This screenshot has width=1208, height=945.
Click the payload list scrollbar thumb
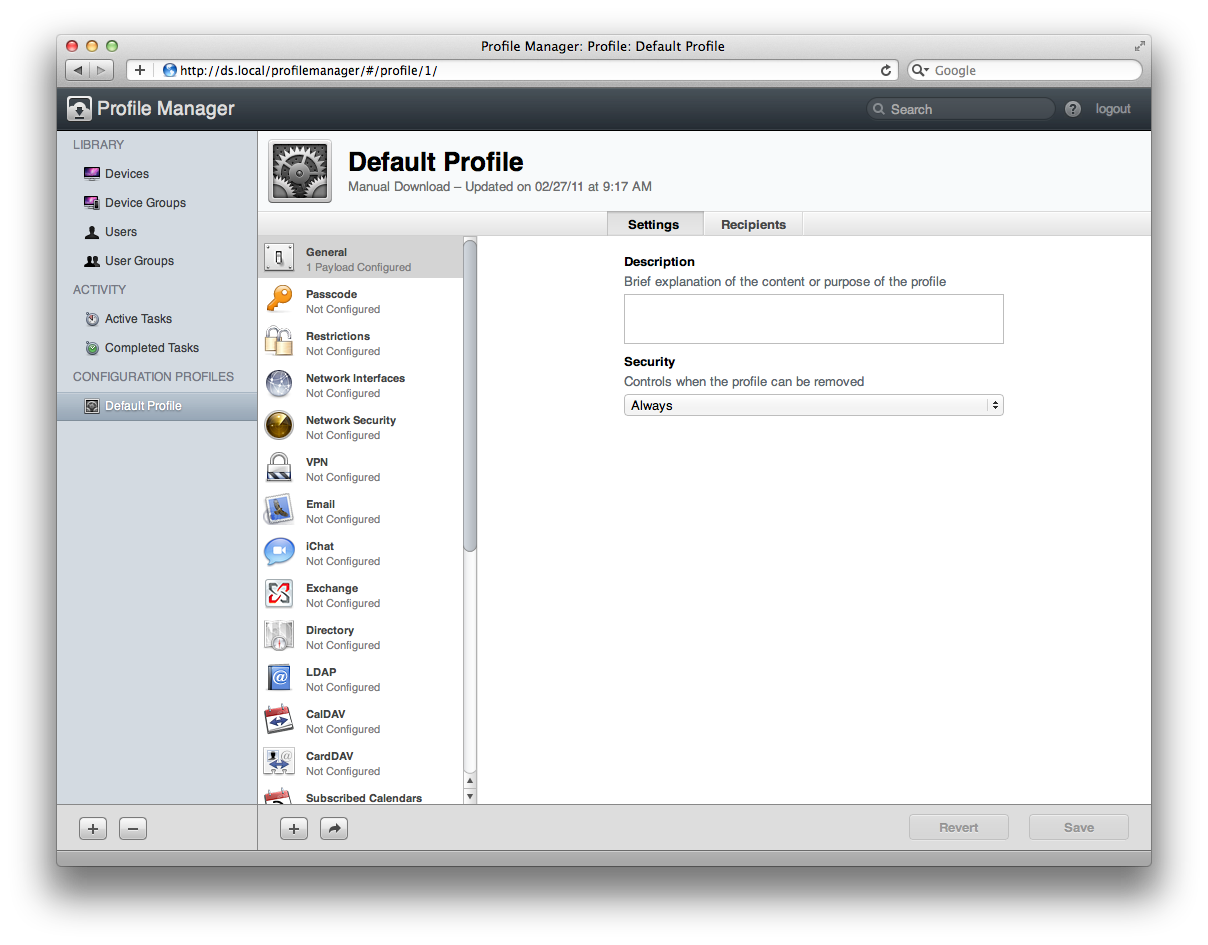pos(470,395)
